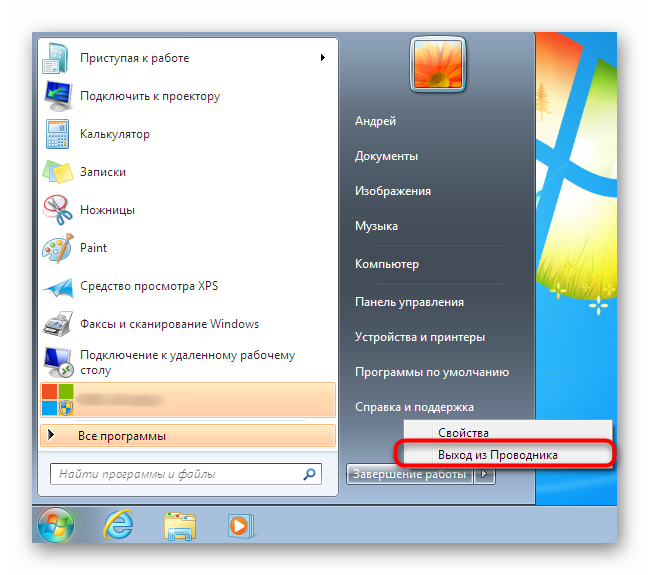Screen dimensions: 649x575
Task: Select Свойства in the context menu
Action: (508, 433)
